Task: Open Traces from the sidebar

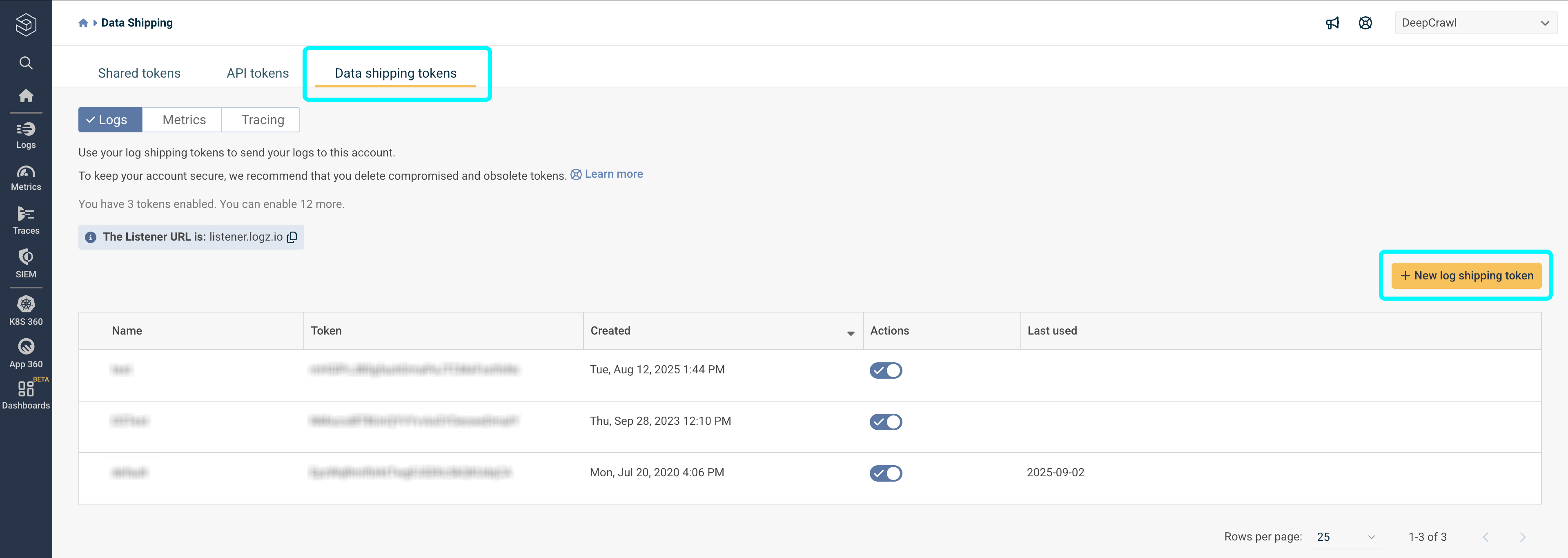Action: [x=26, y=219]
